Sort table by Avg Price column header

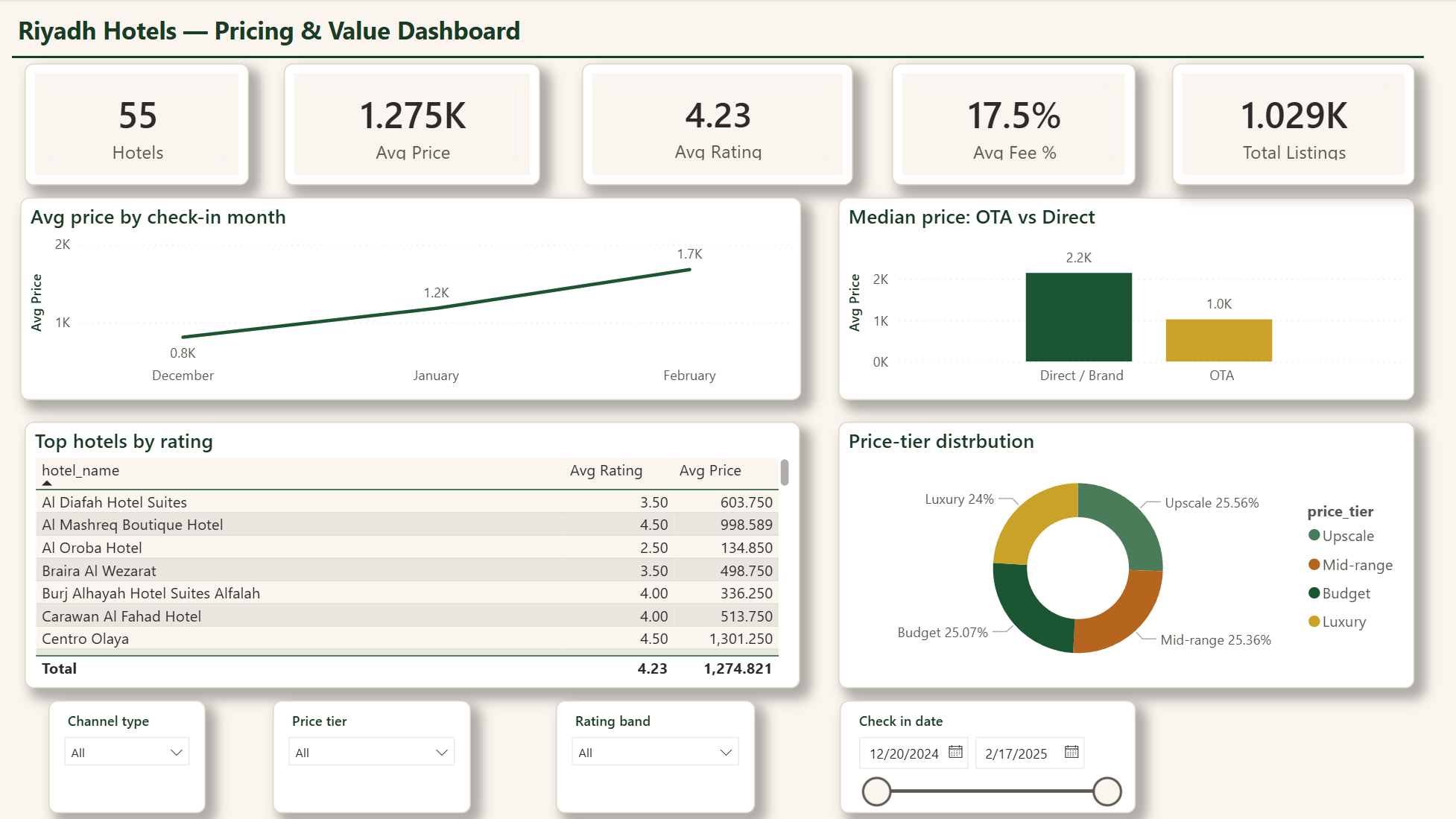[710, 470]
